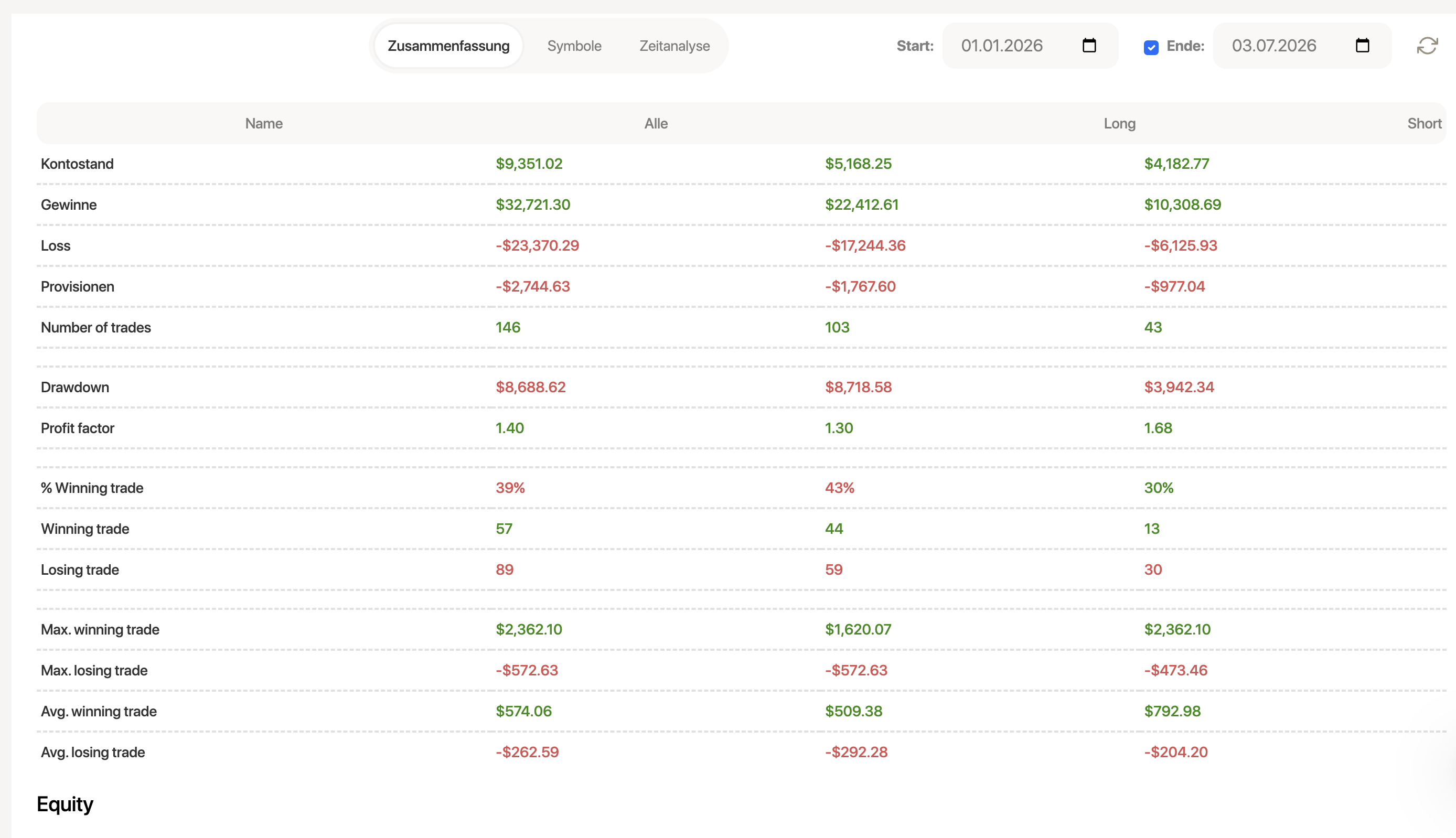Viewport: 1456px width, 838px height.
Task: Select the Kontostand row label
Action: point(77,164)
